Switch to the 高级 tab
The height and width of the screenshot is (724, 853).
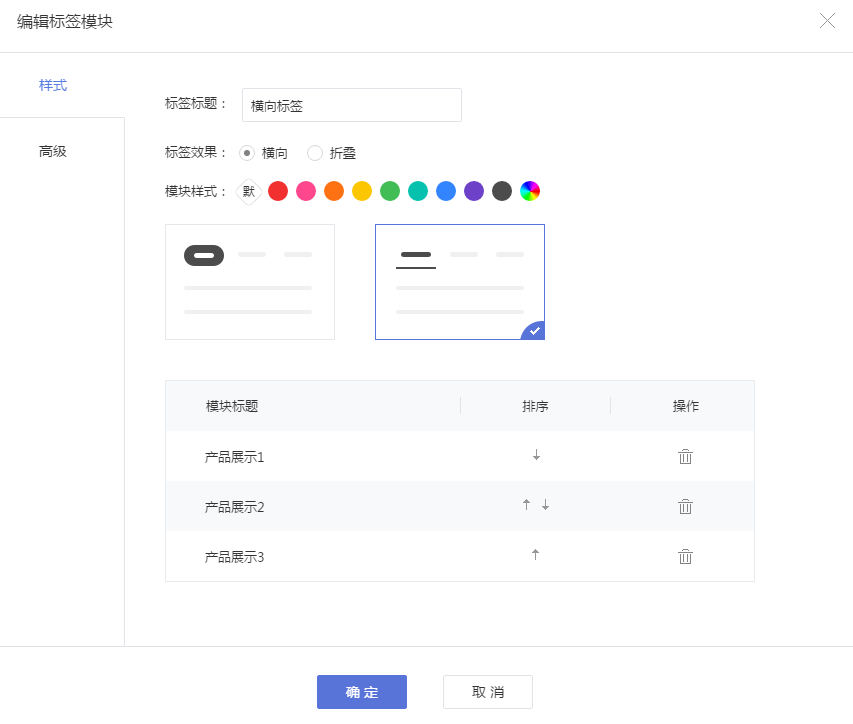click(53, 151)
